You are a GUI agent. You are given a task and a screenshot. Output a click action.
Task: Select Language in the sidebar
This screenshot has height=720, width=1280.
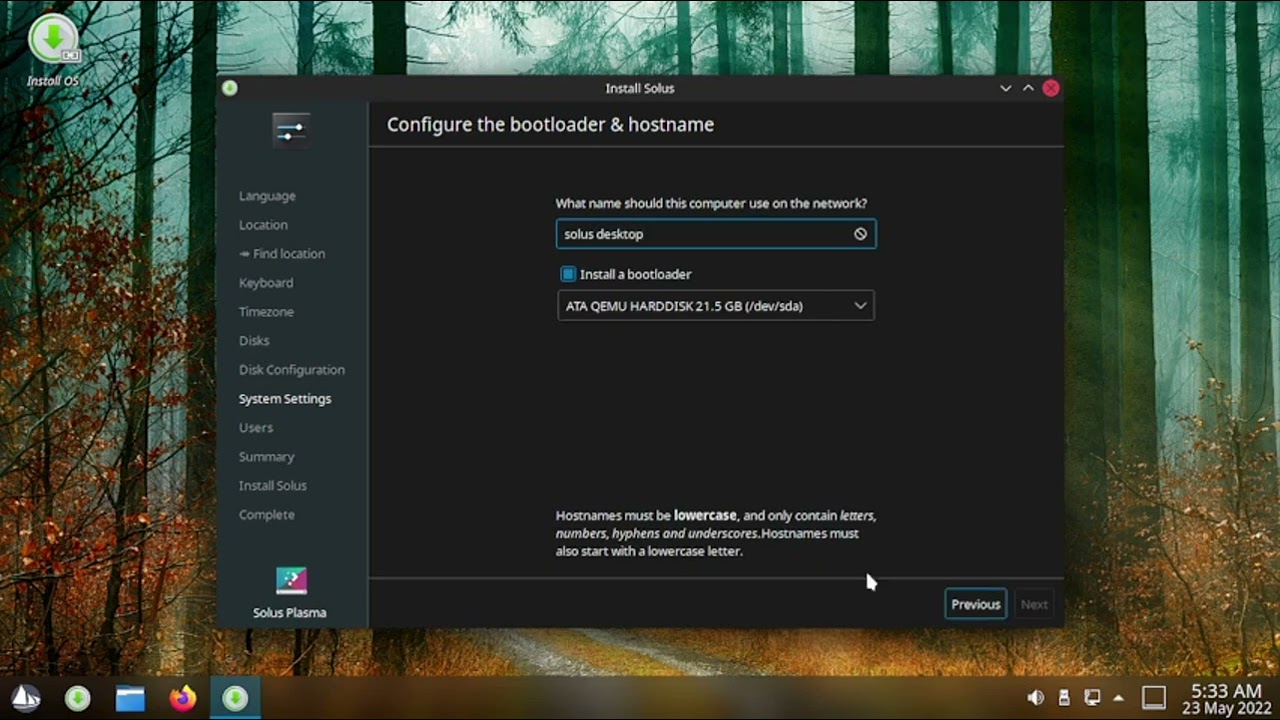267,196
